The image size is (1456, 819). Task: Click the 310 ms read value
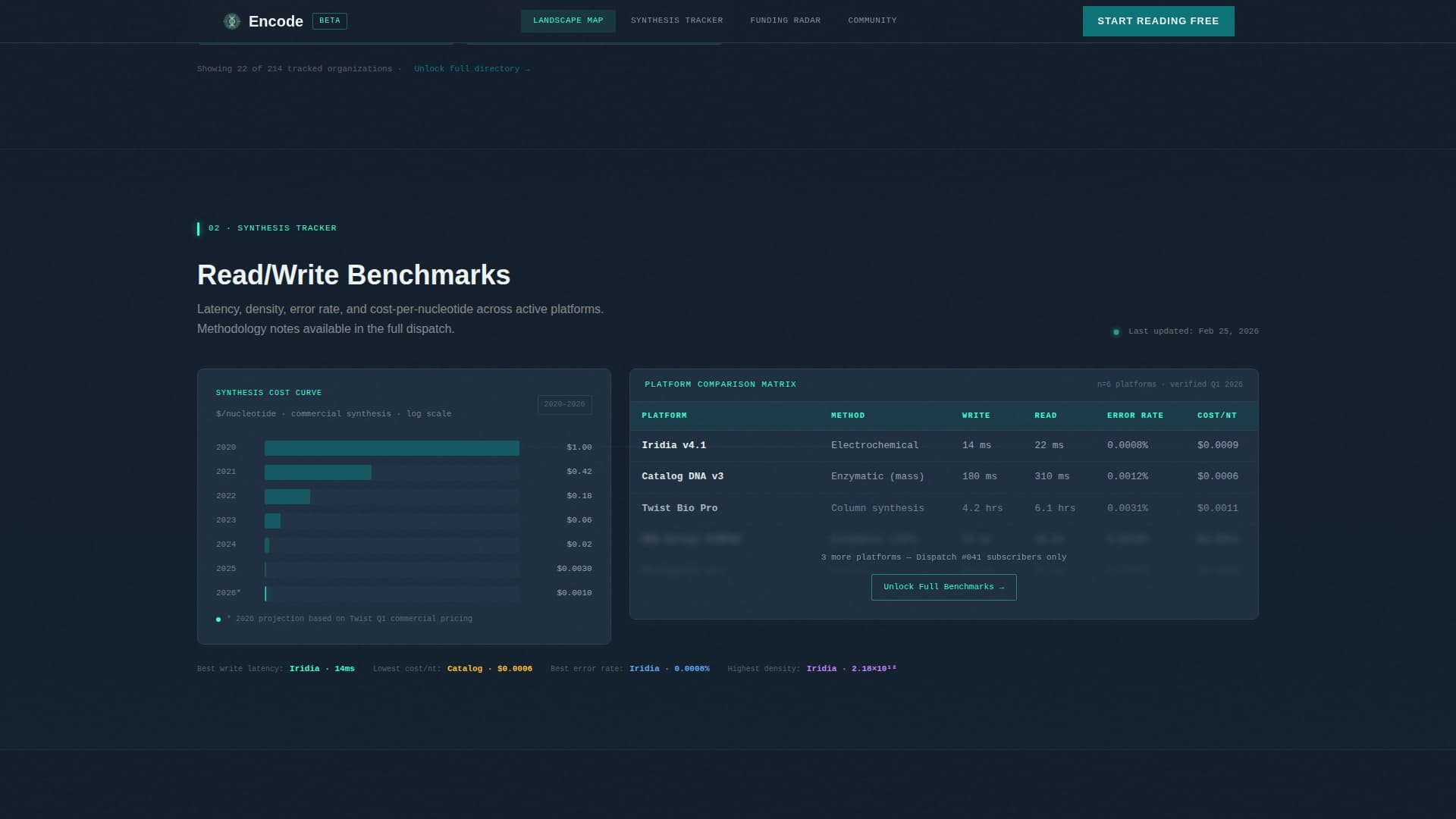[1052, 476]
